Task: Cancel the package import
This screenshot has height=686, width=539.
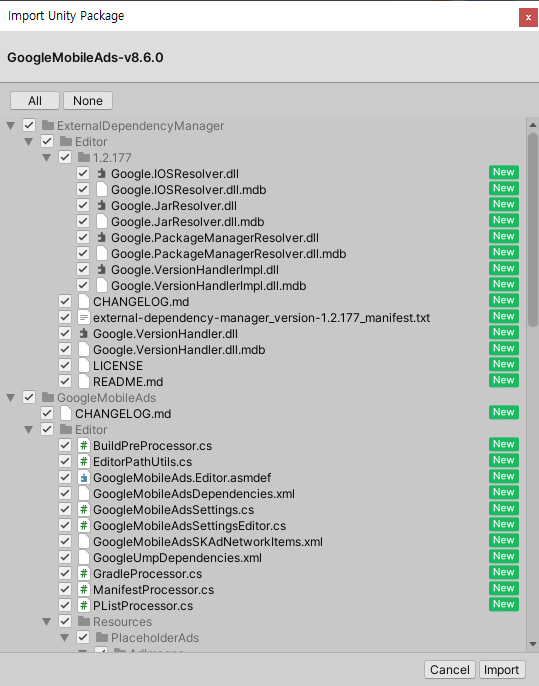Action: (x=450, y=669)
